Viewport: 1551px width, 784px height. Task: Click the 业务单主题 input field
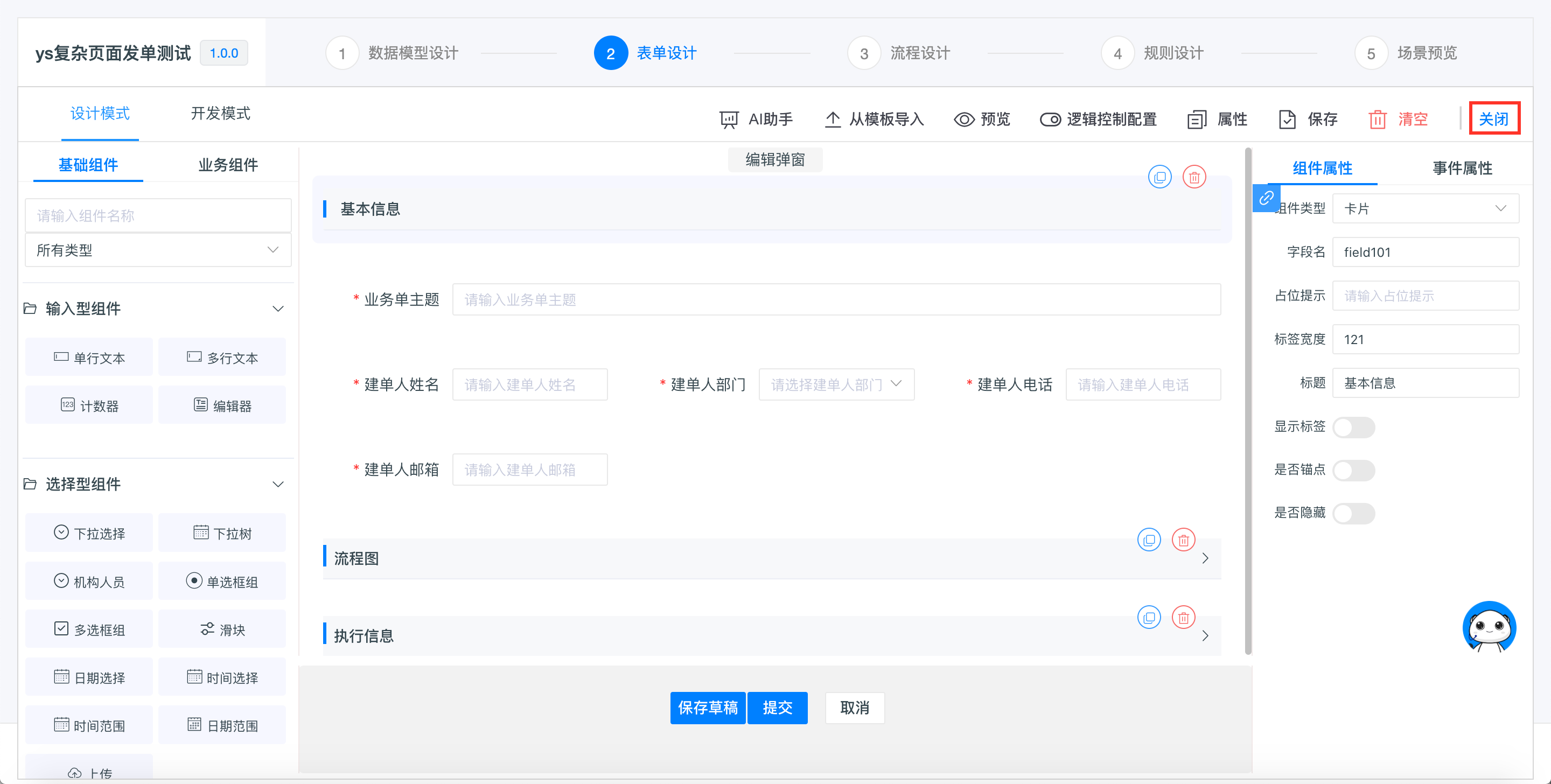[836, 299]
